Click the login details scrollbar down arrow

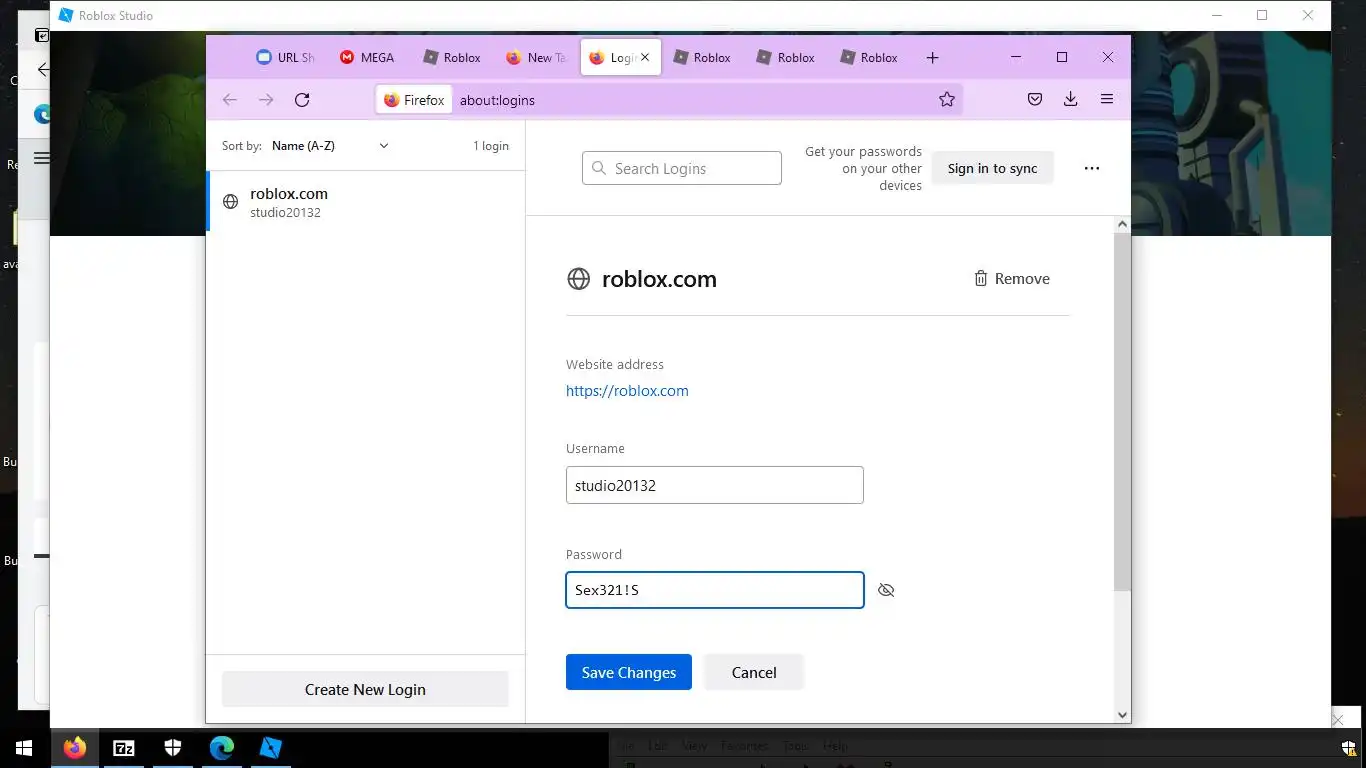[1122, 715]
